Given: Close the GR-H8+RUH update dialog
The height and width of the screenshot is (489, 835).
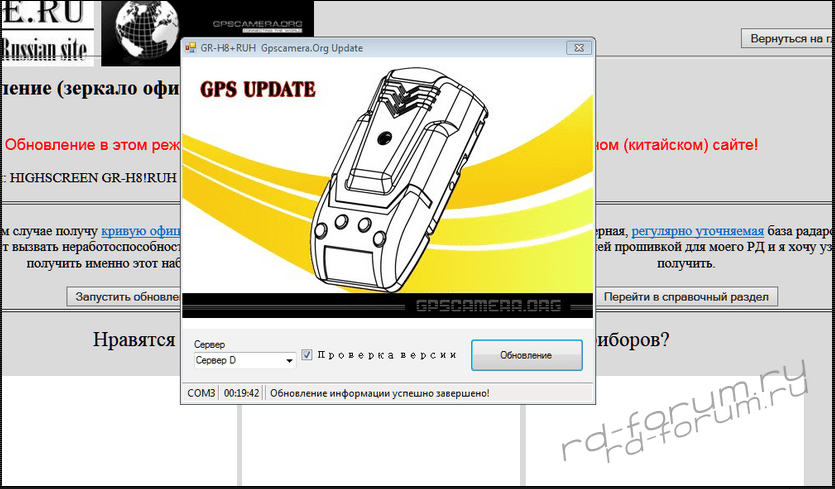Looking at the screenshot, I should point(579,48).
